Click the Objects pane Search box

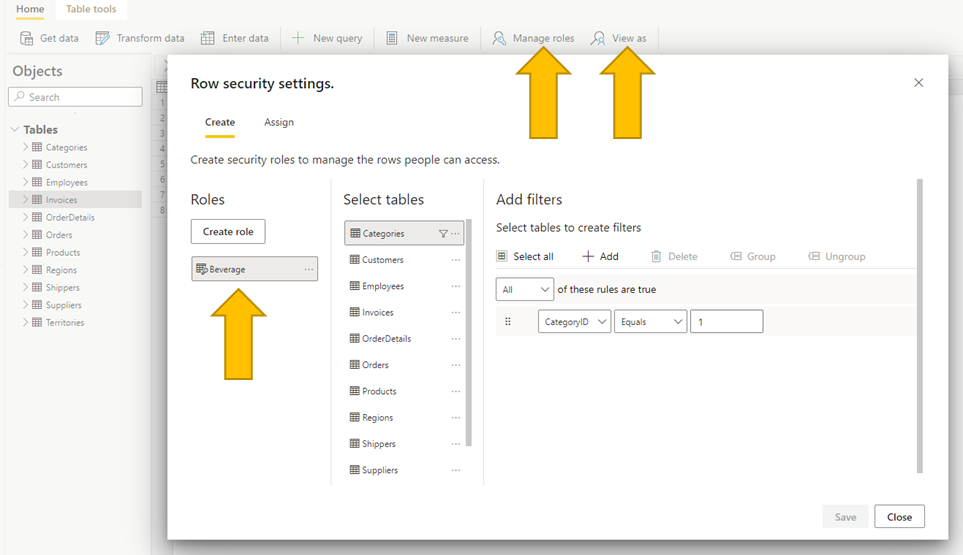(76, 97)
